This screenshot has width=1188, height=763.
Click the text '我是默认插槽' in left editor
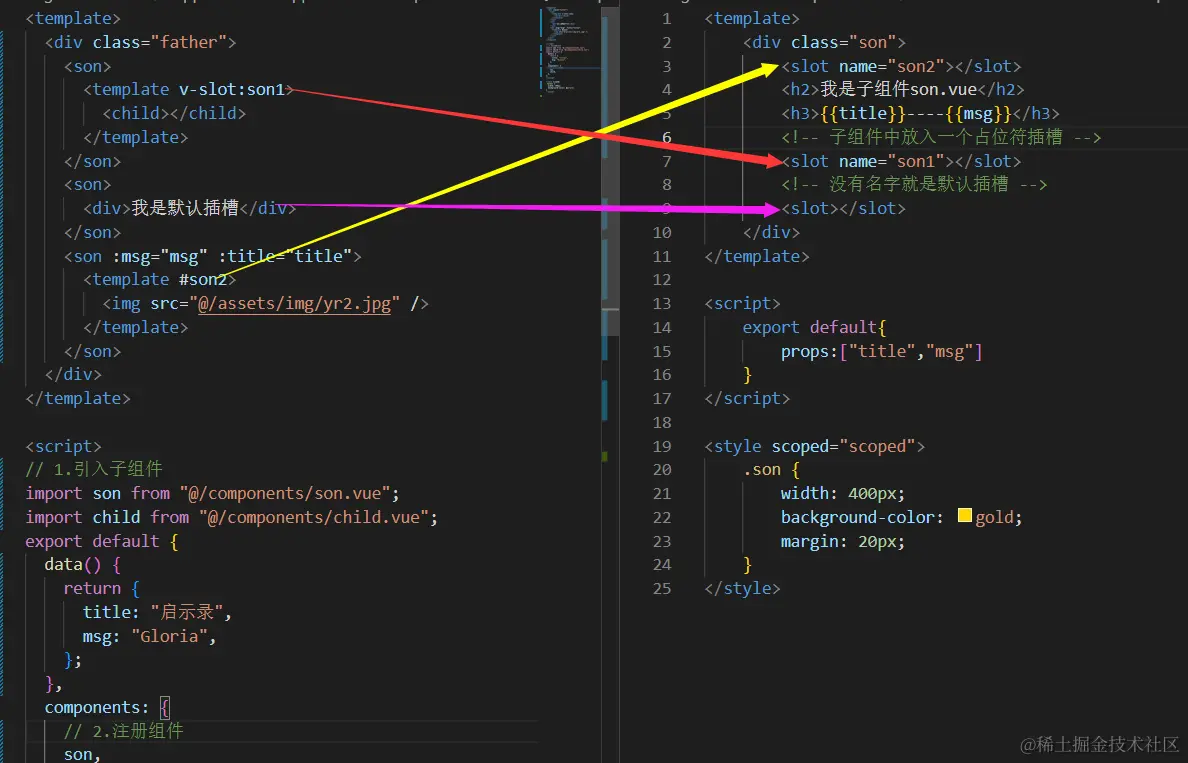click(185, 208)
